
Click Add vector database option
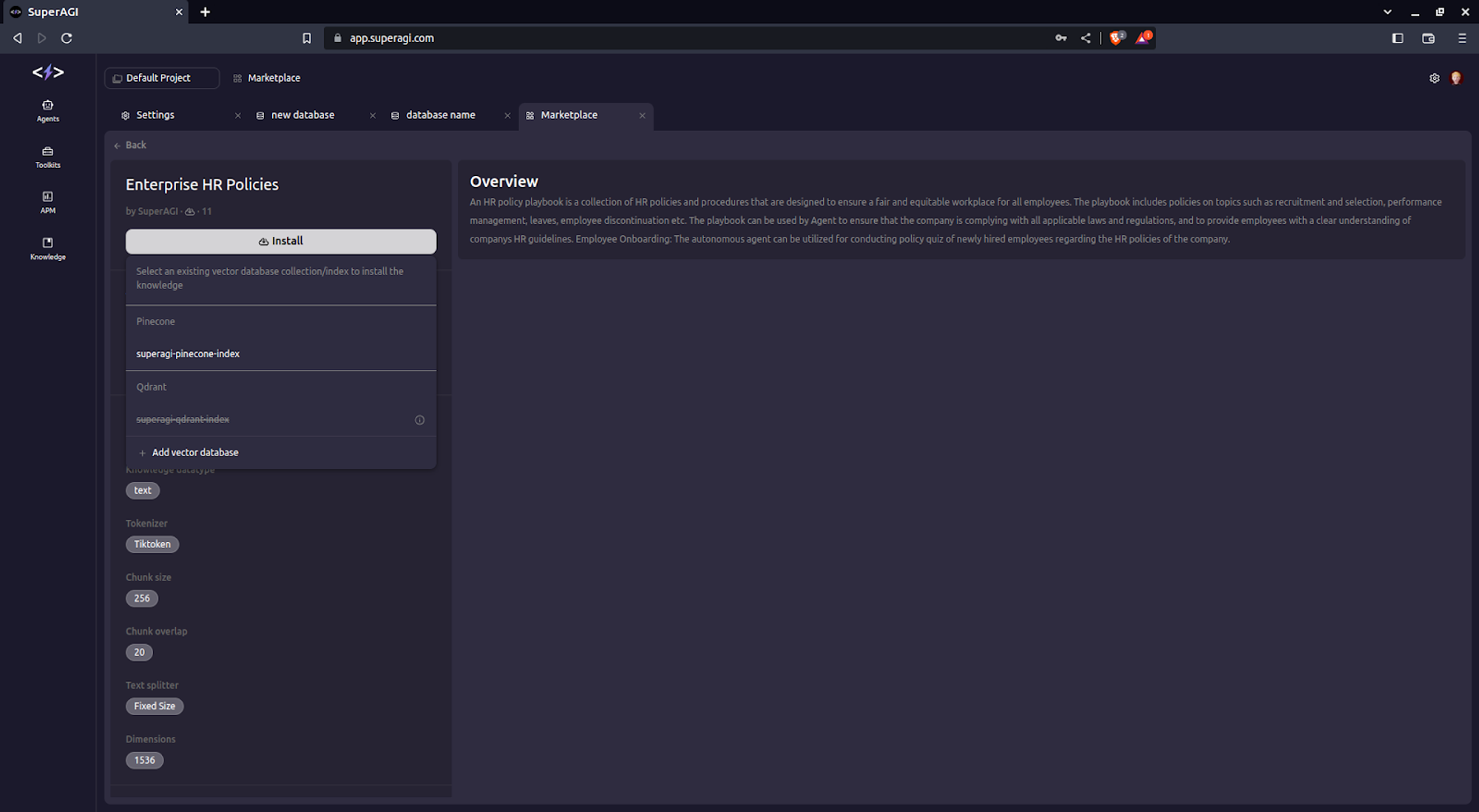pos(194,453)
